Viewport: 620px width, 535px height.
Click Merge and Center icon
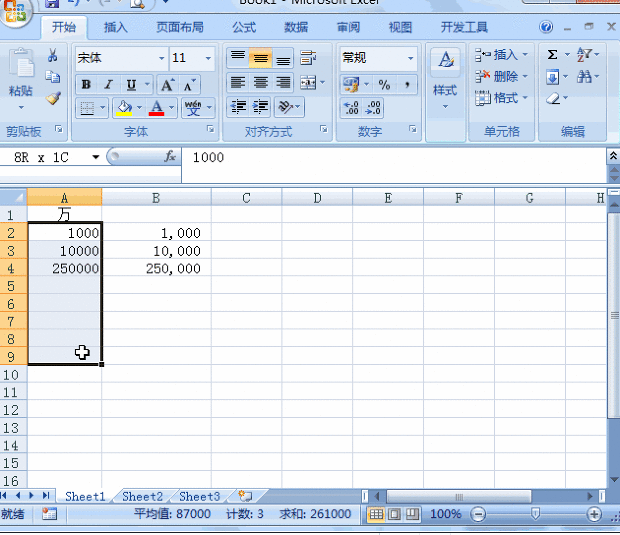(x=308, y=83)
